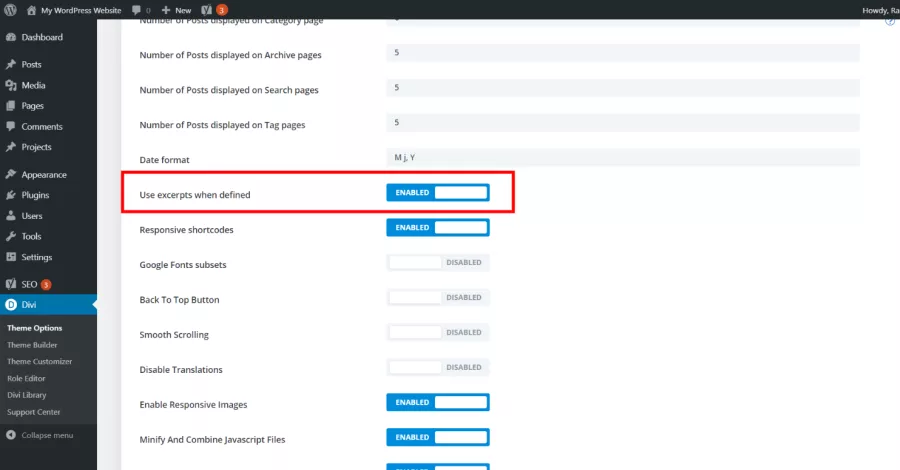The width and height of the screenshot is (900, 470).
Task: Enable the Disable Translations toggle
Action: 438,368
